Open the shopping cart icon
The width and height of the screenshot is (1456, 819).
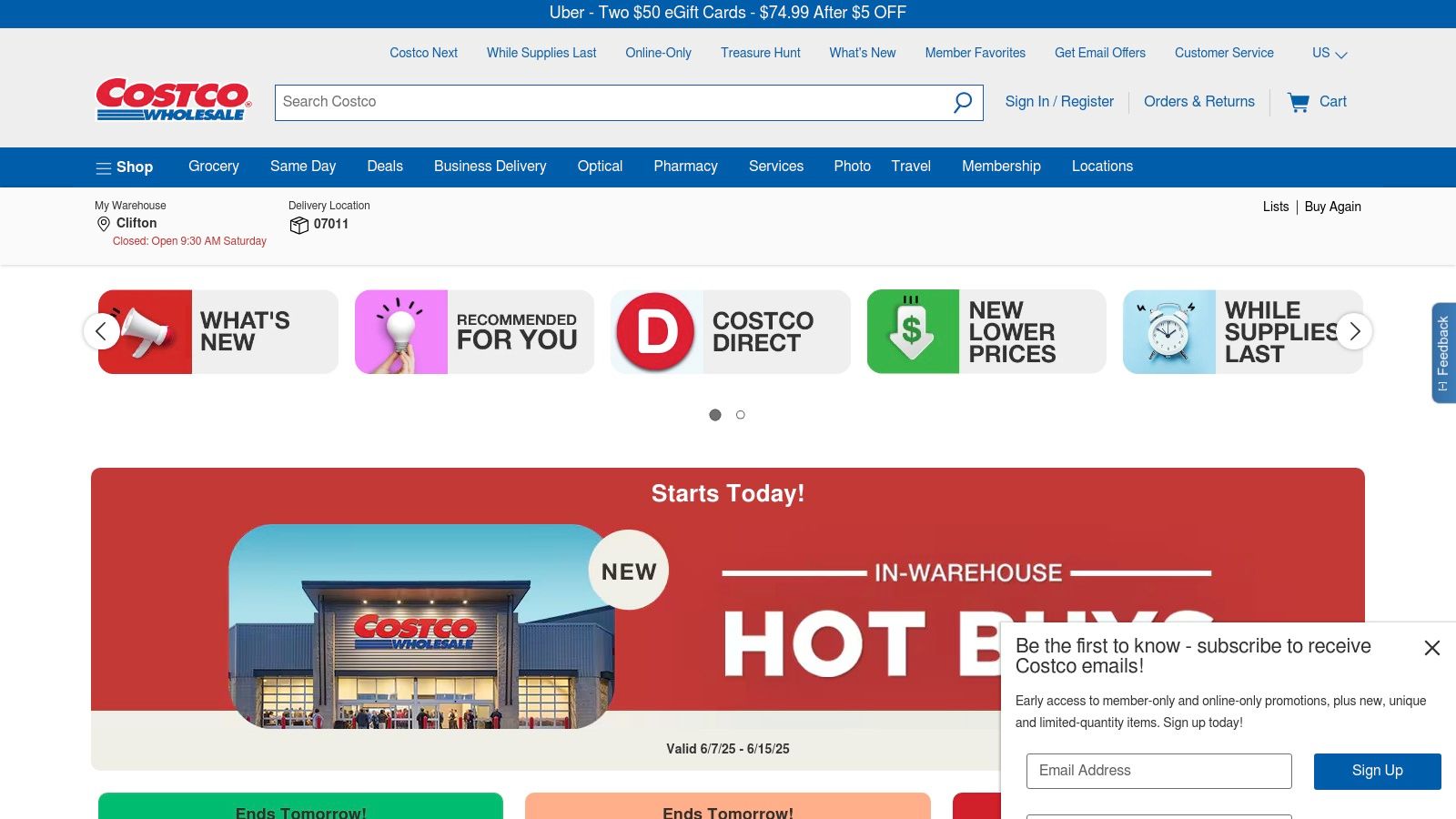[1299, 102]
